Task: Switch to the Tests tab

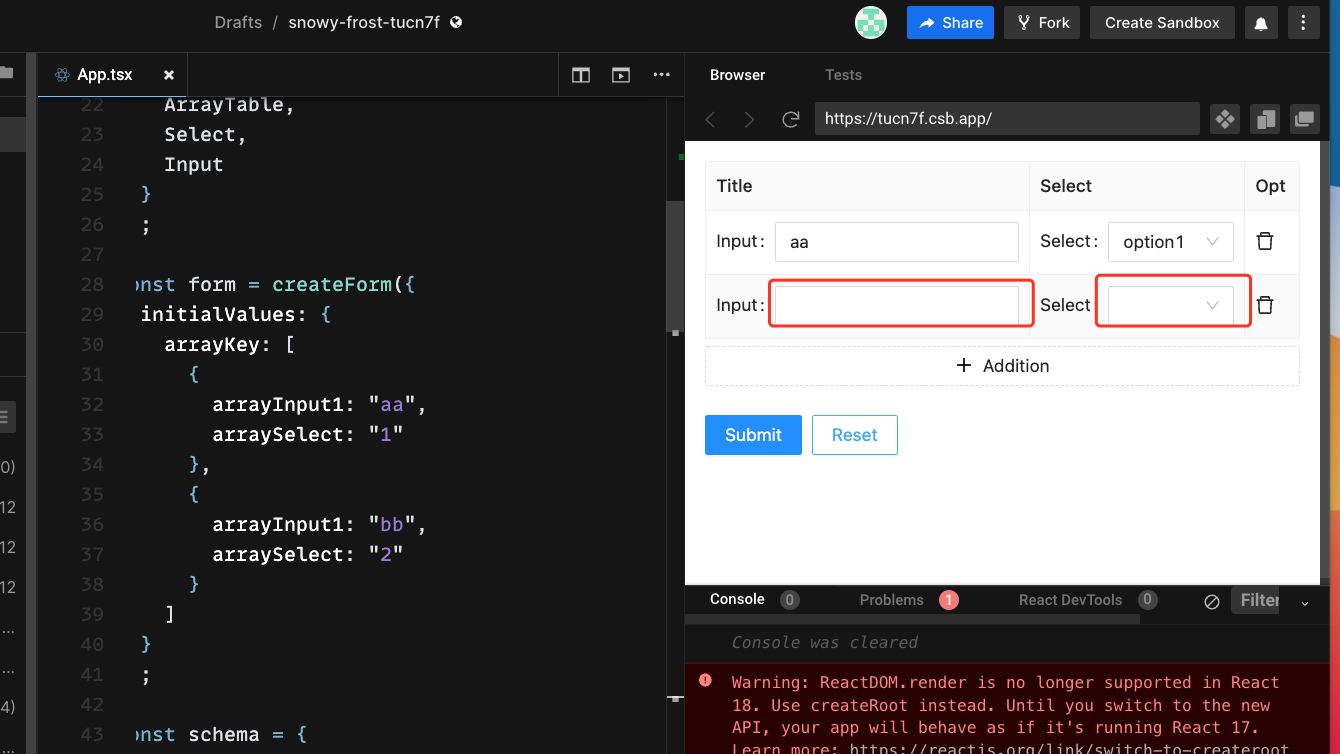Action: (x=843, y=74)
